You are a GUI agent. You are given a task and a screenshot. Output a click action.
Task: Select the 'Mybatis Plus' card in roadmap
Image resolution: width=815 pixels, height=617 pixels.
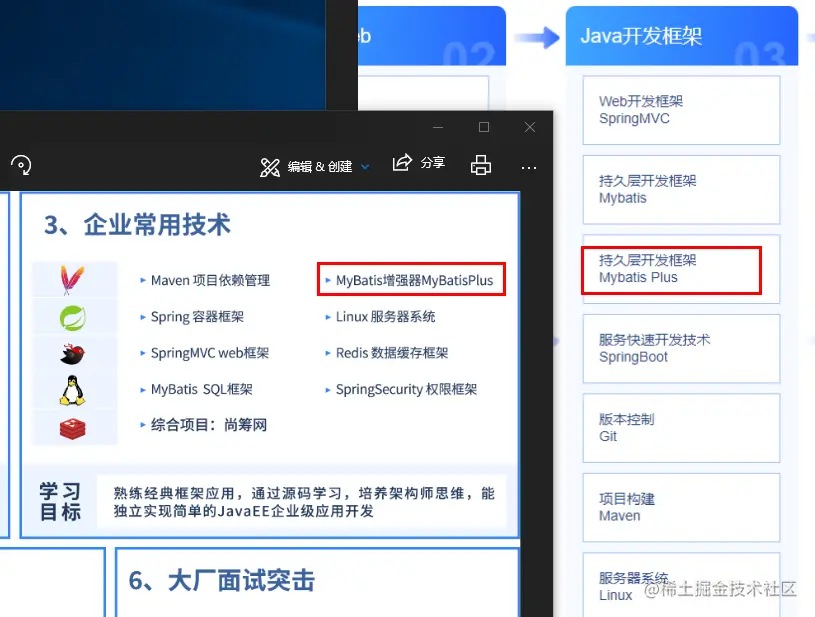(x=681, y=269)
